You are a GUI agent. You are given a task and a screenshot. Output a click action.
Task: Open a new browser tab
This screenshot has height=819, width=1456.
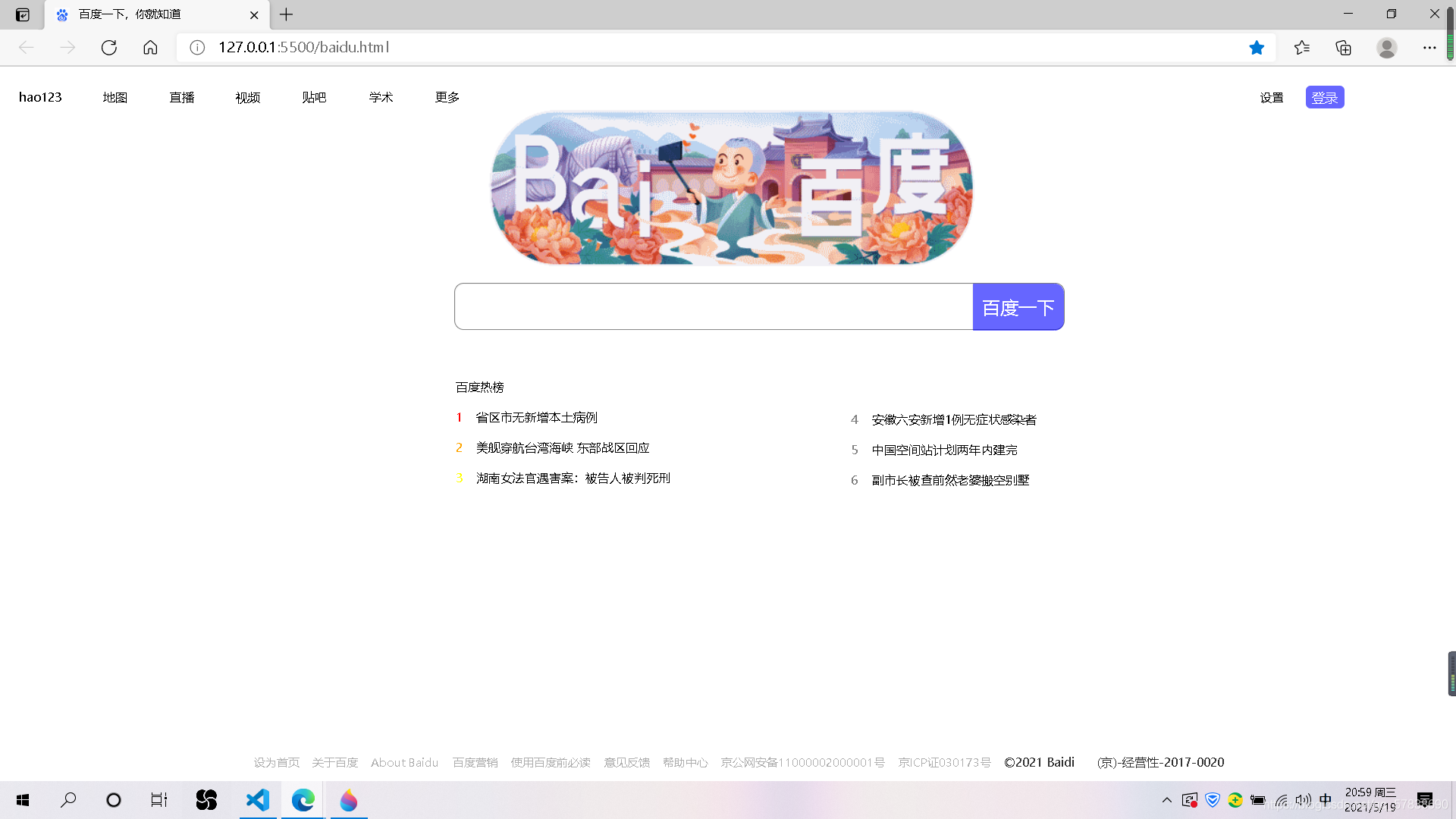pyautogui.click(x=286, y=14)
